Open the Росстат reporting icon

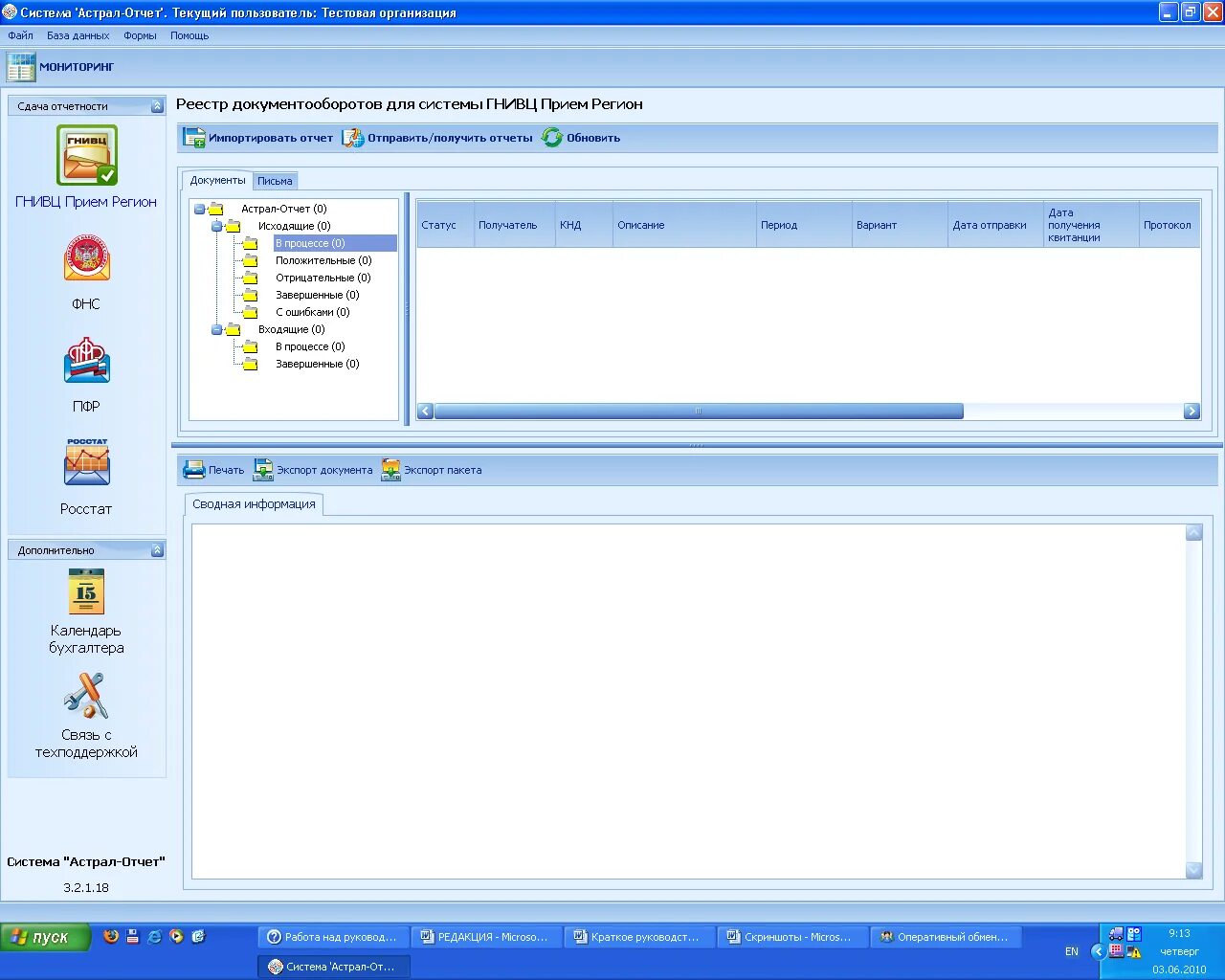87,463
